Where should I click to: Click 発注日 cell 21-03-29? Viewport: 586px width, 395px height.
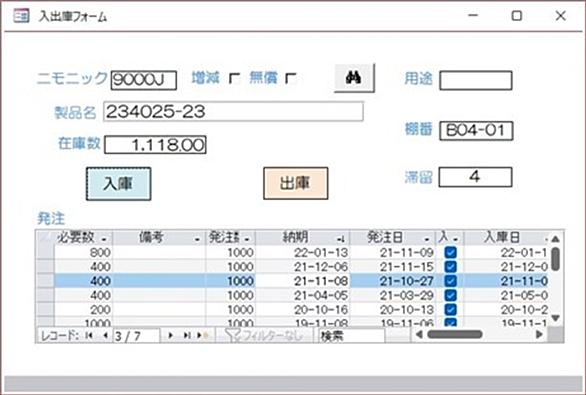point(393,295)
